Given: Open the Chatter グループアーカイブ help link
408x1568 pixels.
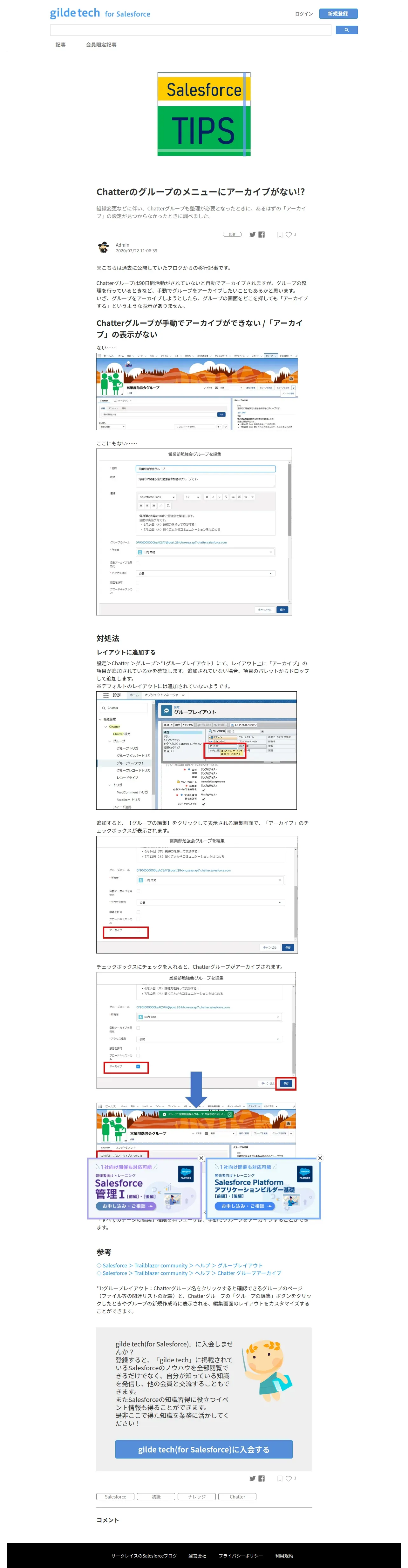Looking at the screenshot, I should coord(189,1273).
